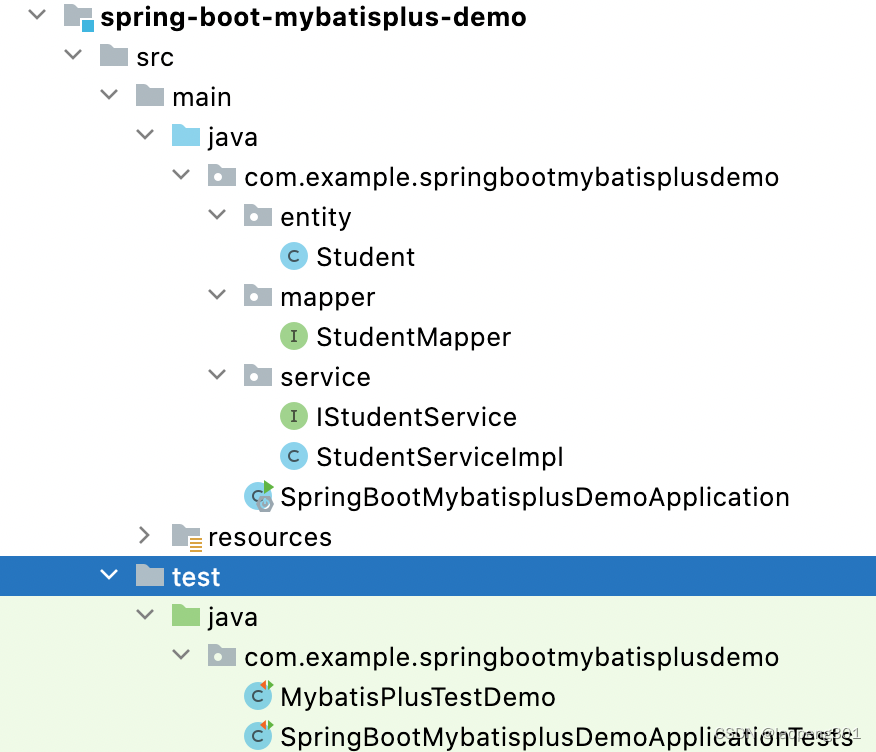The width and height of the screenshot is (876, 752).
Task: Collapse the mapper package chevron
Action: 218,296
